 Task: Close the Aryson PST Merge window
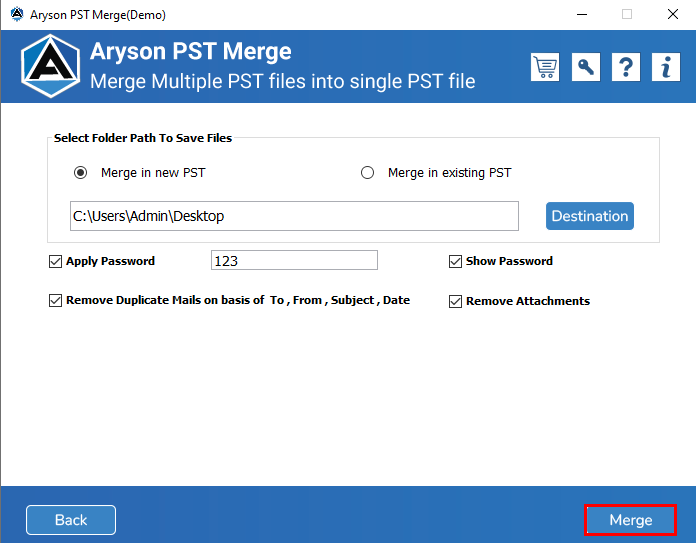click(672, 14)
